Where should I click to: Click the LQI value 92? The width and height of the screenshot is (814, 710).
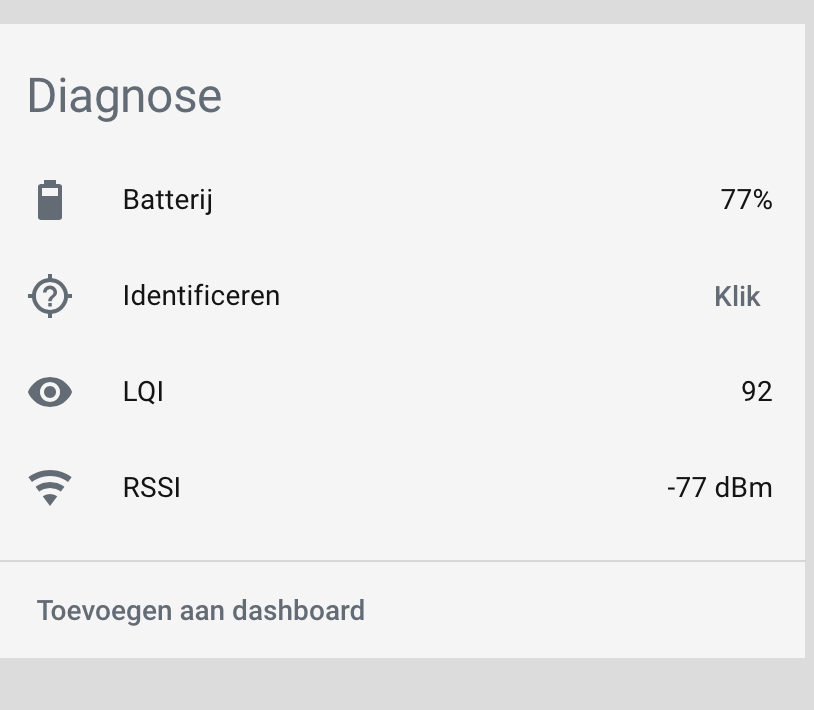[x=757, y=392]
